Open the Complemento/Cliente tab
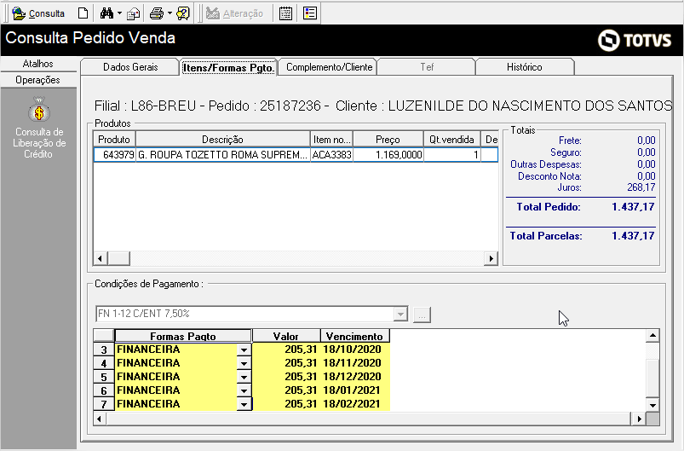This screenshot has width=684, height=451. click(x=329, y=67)
